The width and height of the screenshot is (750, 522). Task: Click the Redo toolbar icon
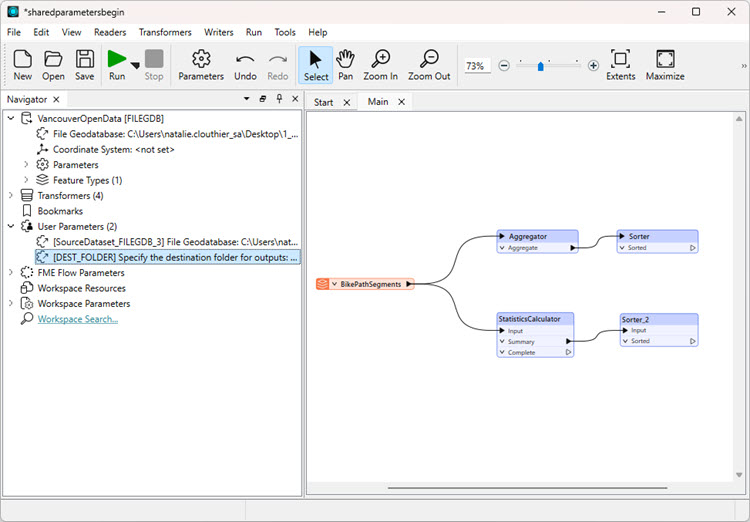click(278, 65)
